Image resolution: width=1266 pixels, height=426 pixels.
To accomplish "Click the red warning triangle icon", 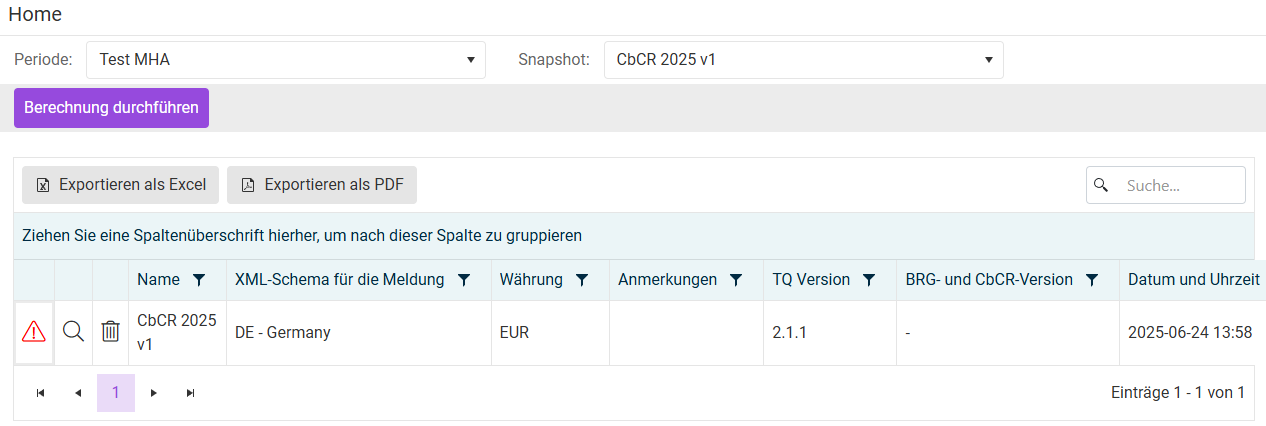I will 34,332.
